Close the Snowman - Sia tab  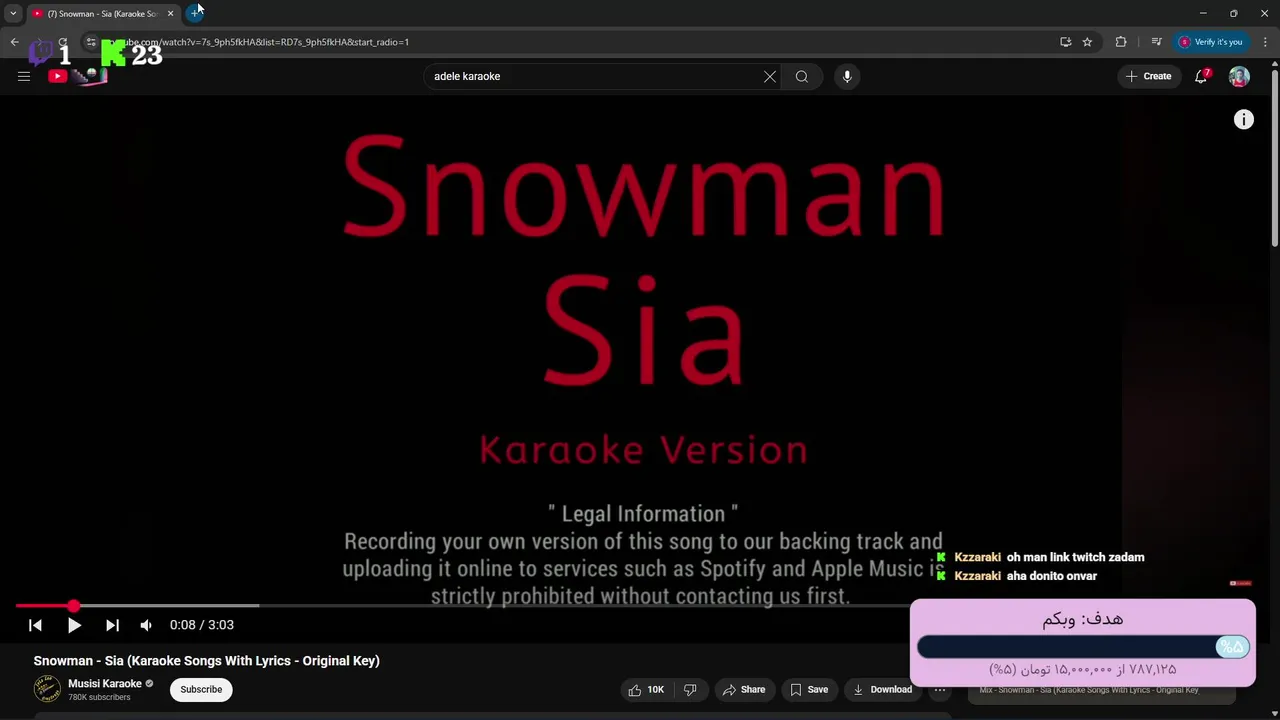pos(170,14)
